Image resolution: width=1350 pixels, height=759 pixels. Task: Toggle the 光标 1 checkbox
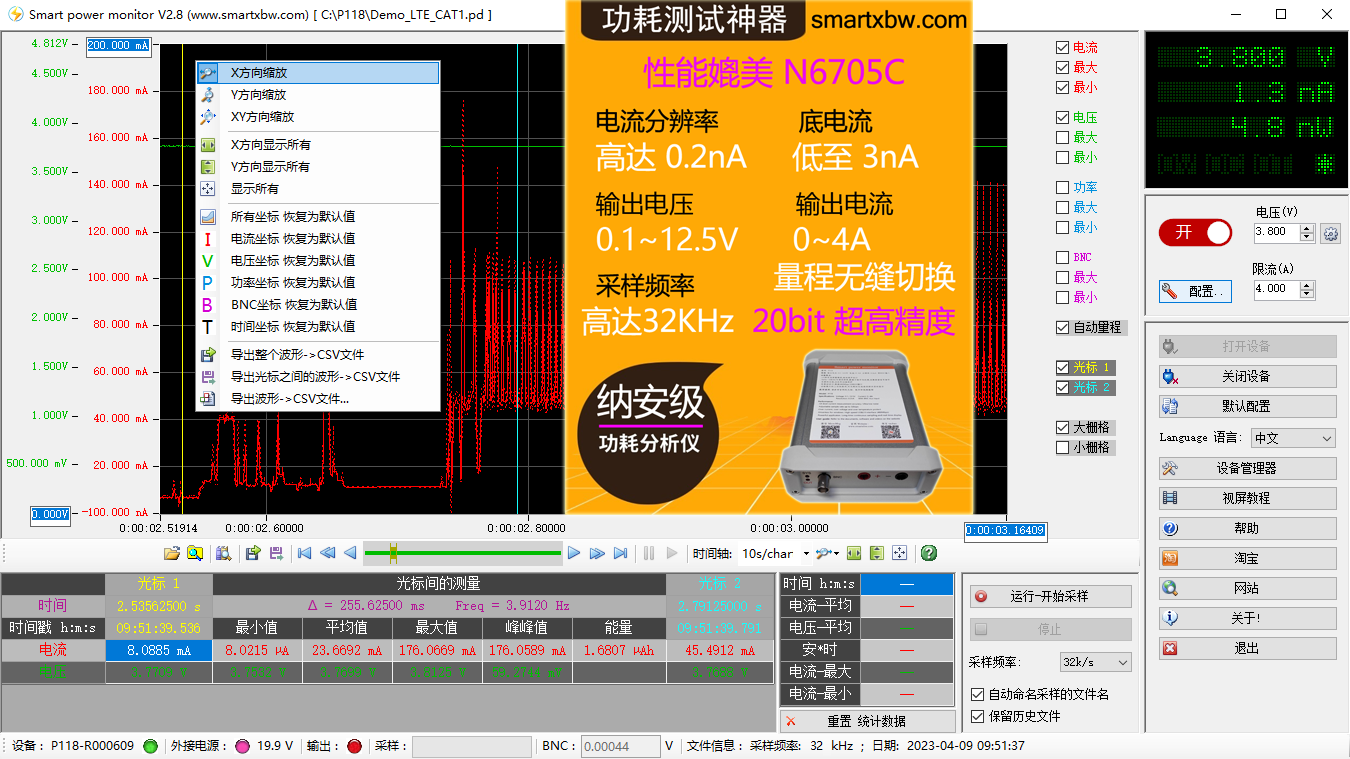(1063, 368)
